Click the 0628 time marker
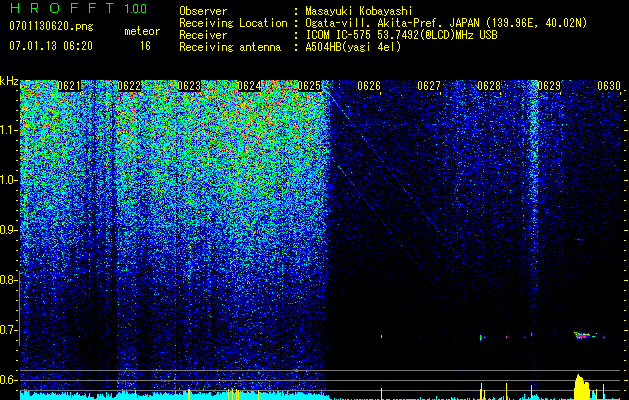The width and height of the screenshot is (629, 400). pyautogui.click(x=489, y=86)
